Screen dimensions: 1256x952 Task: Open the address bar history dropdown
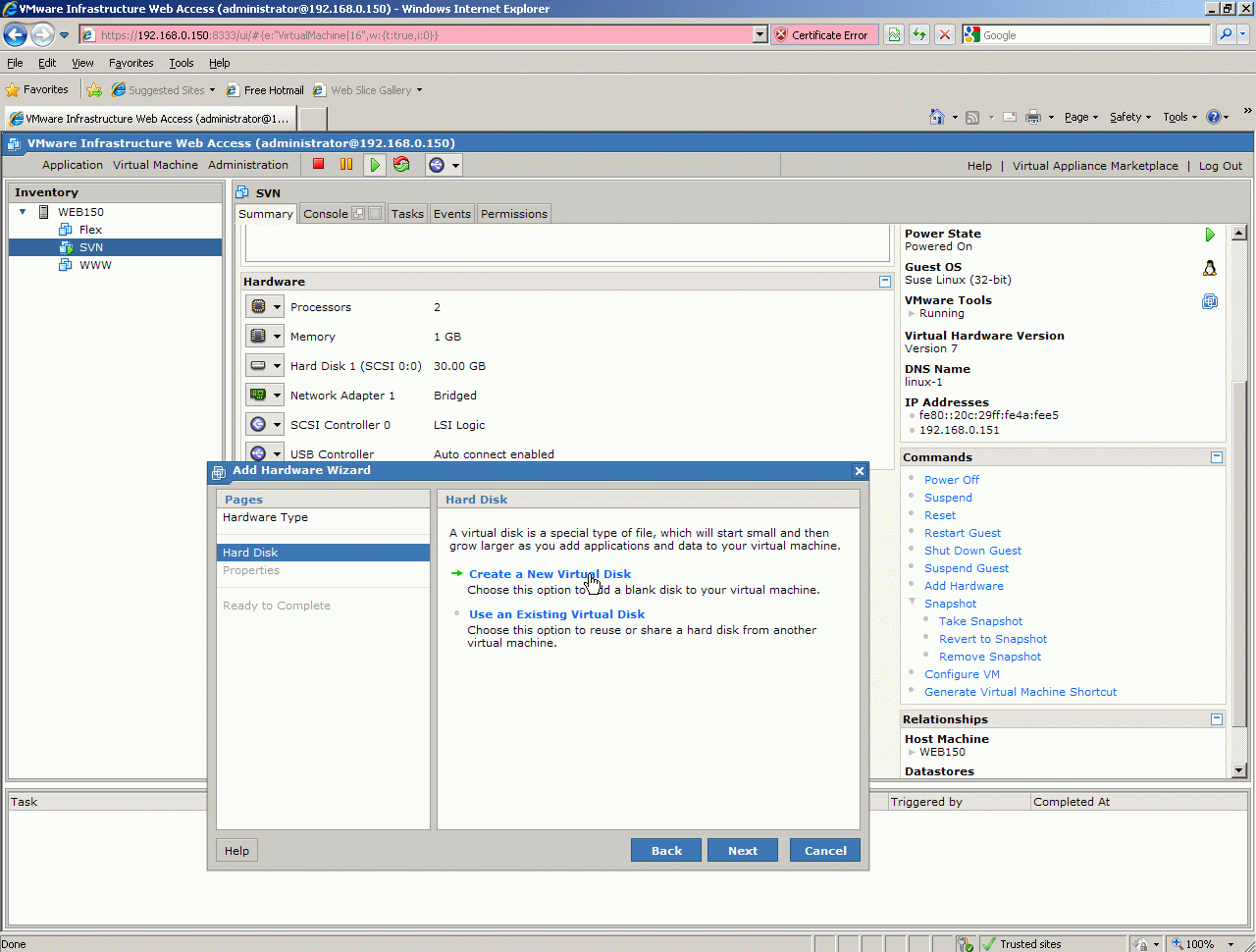pyautogui.click(x=760, y=35)
